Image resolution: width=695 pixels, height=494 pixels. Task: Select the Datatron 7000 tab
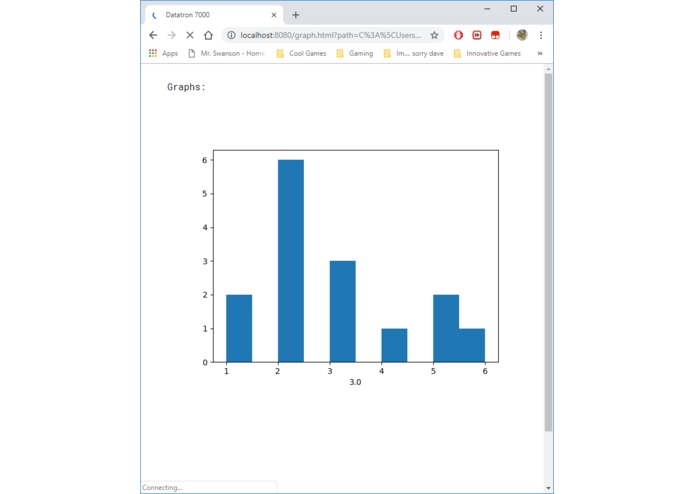pos(214,15)
